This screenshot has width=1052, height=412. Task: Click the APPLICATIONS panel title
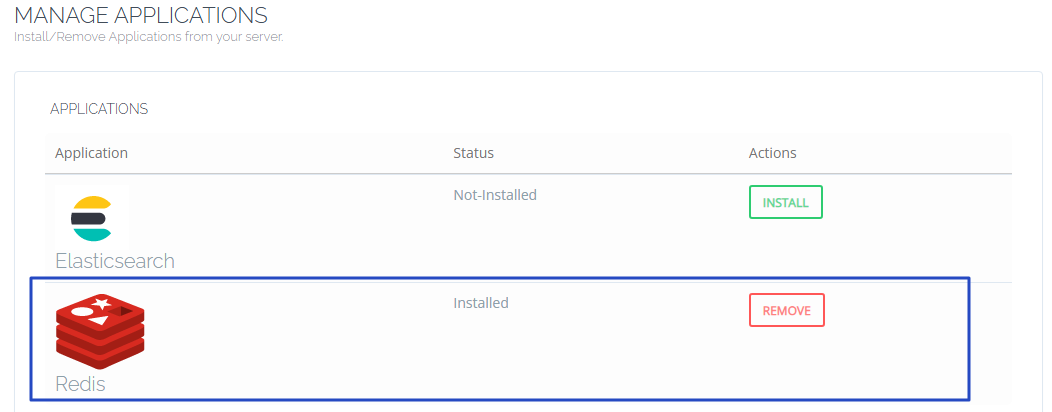click(99, 109)
